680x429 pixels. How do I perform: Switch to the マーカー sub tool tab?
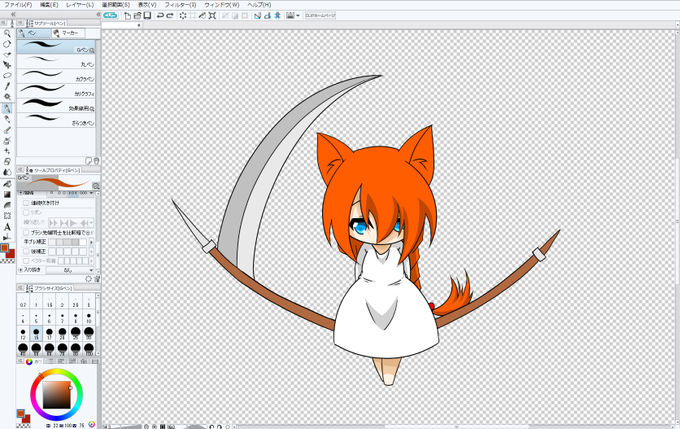[x=68, y=33]
